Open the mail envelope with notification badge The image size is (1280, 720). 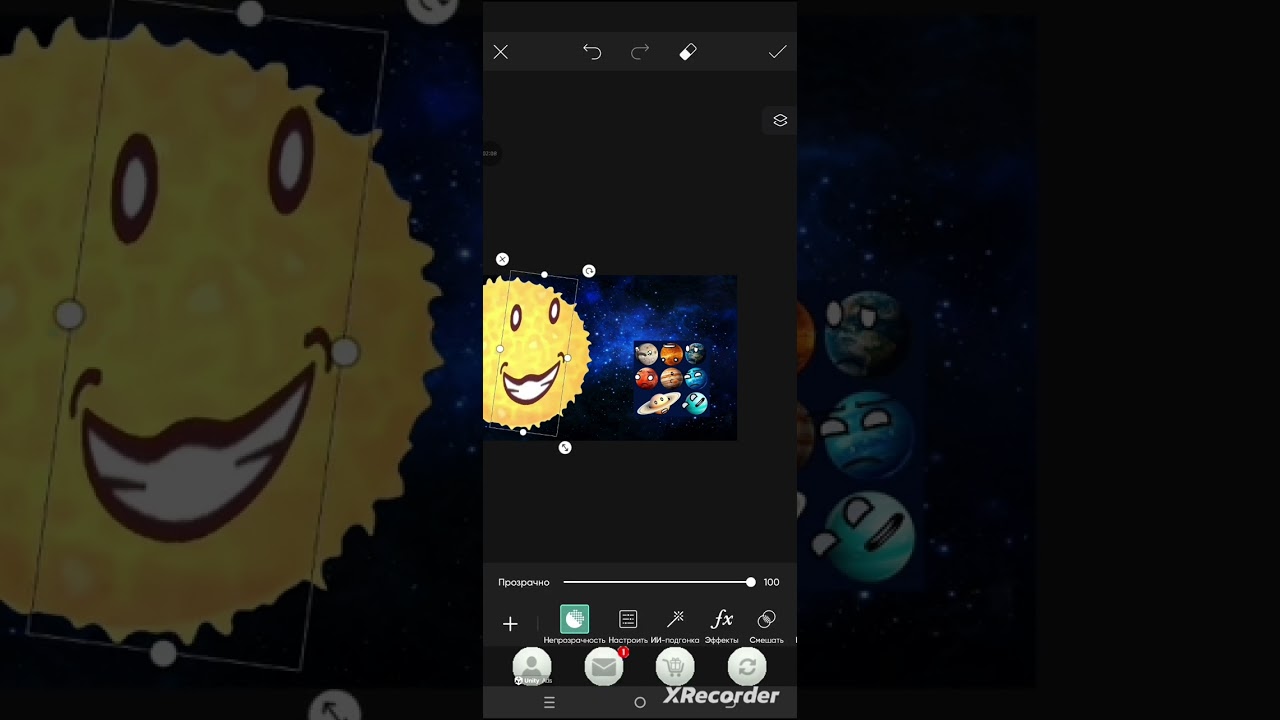(604, 667)
